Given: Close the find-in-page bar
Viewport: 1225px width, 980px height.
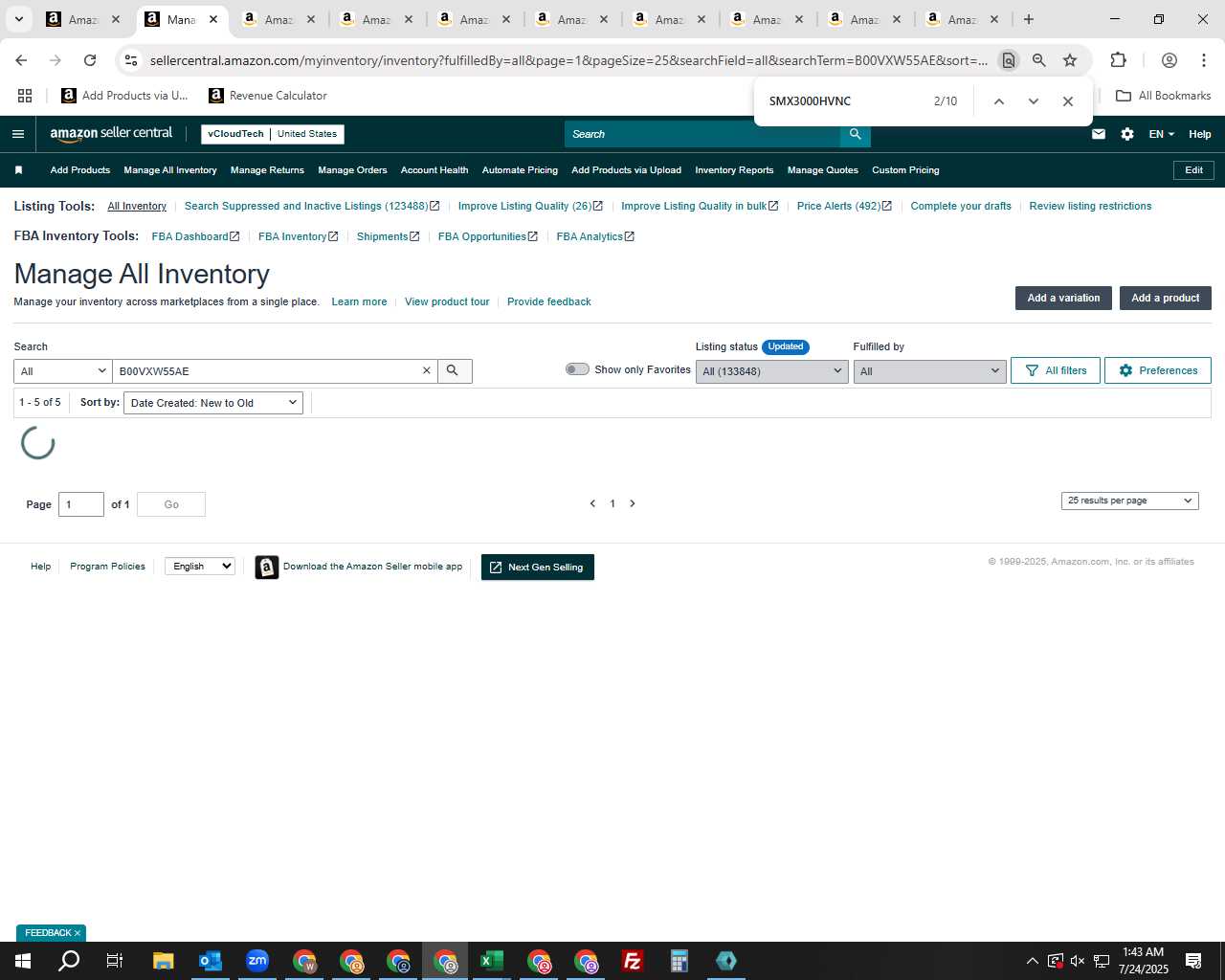Looking at the screenshot, I should click(x=1068, y=101).
